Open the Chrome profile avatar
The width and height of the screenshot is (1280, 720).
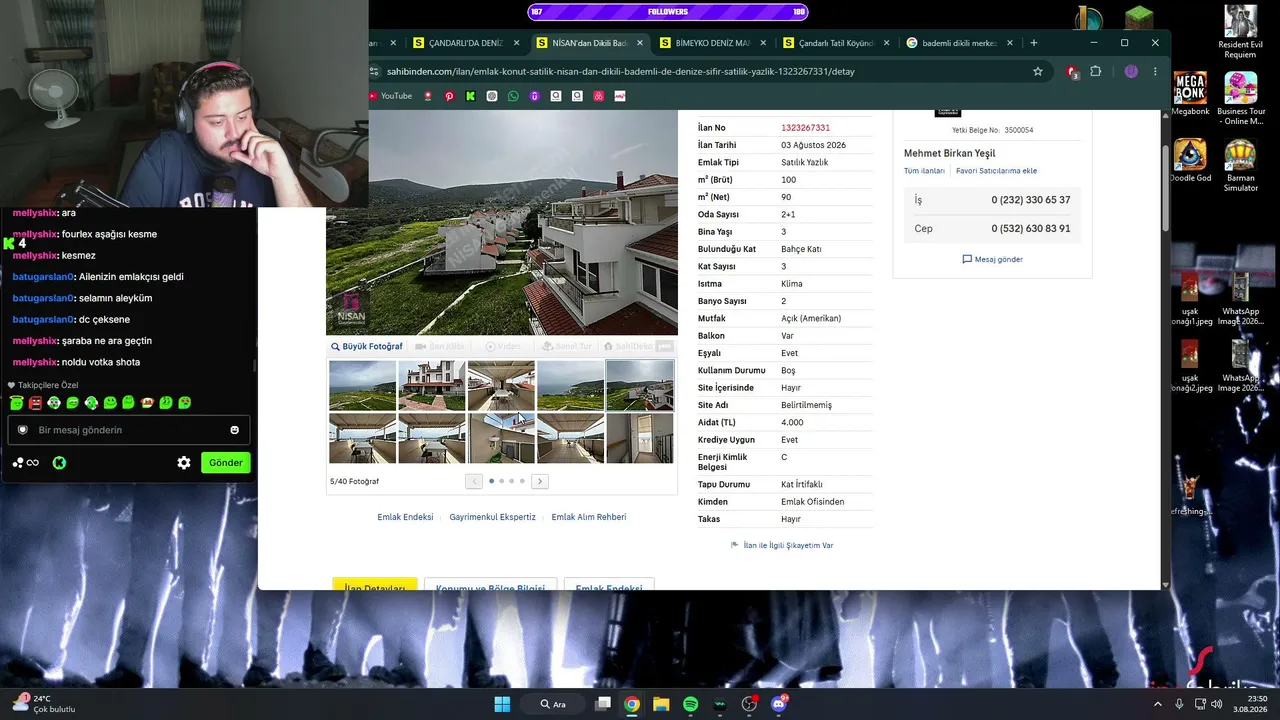tap(1131, 72)
